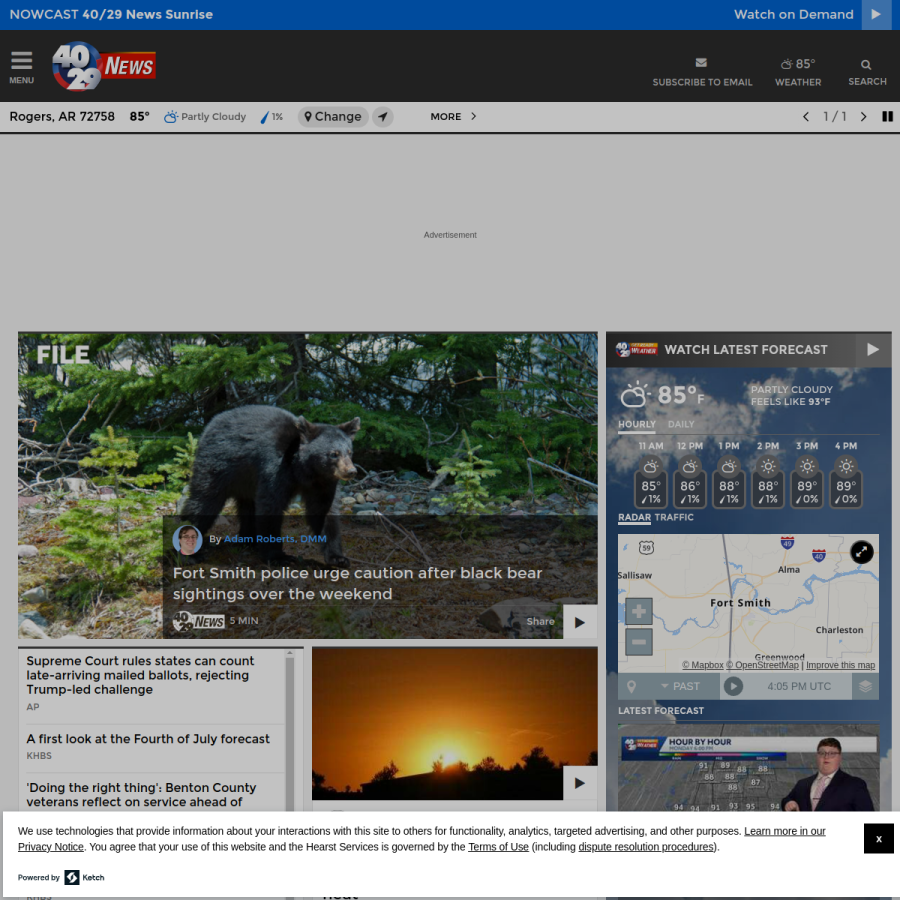Click the headlines list scroll-up arrow
Viewport: 900px width, 900px height.
(x=290, y=653)
